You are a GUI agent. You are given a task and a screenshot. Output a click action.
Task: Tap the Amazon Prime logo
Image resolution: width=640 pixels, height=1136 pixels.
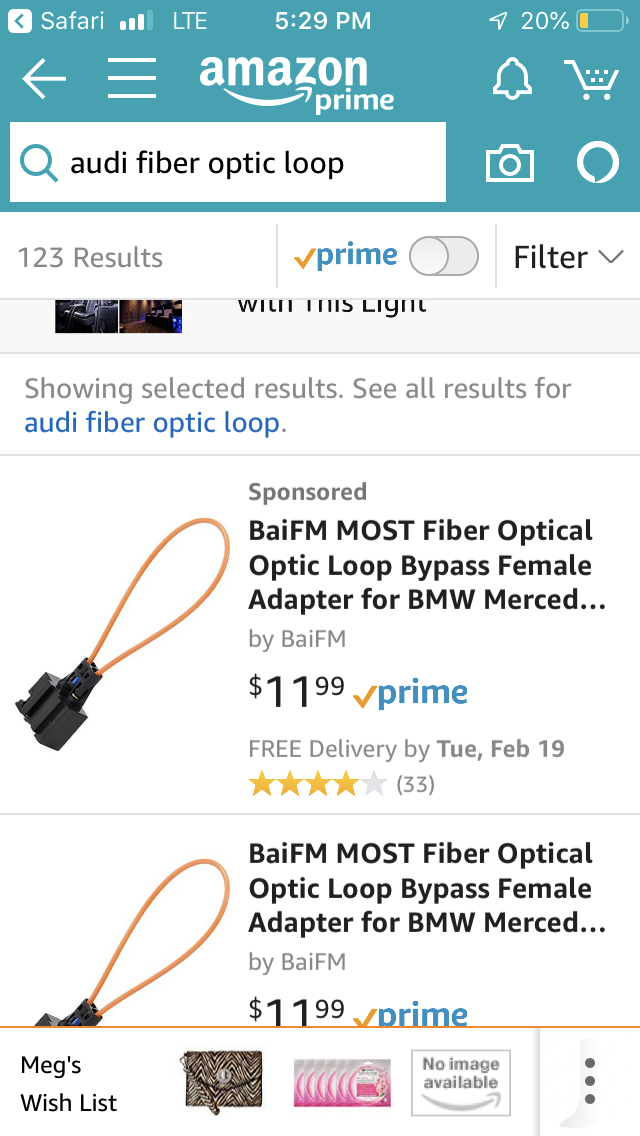296,82
